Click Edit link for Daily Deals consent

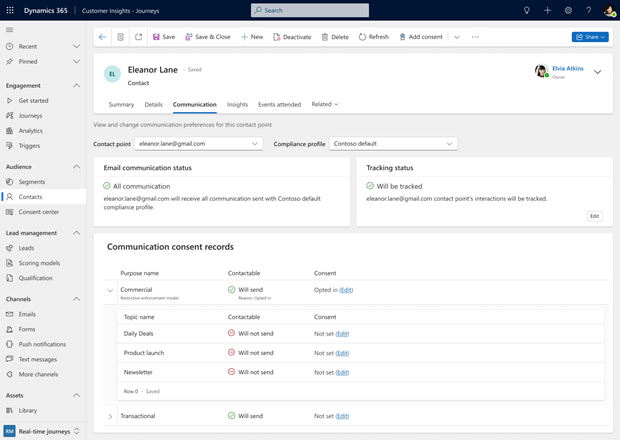pos(343,333)
